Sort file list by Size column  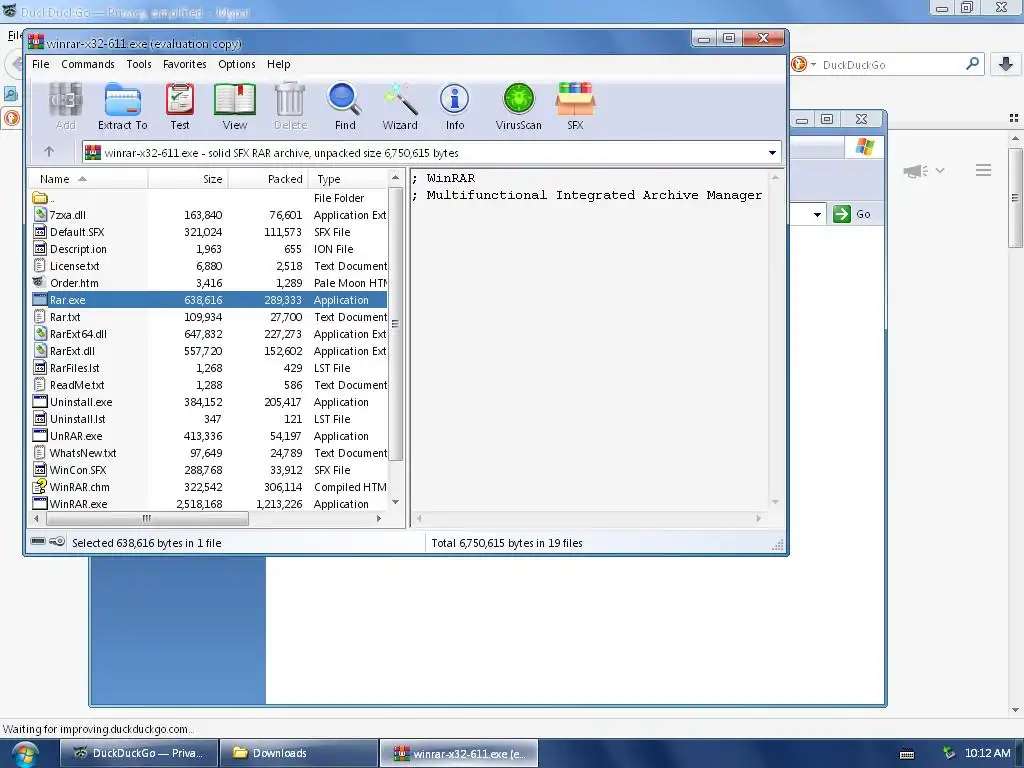188,179
